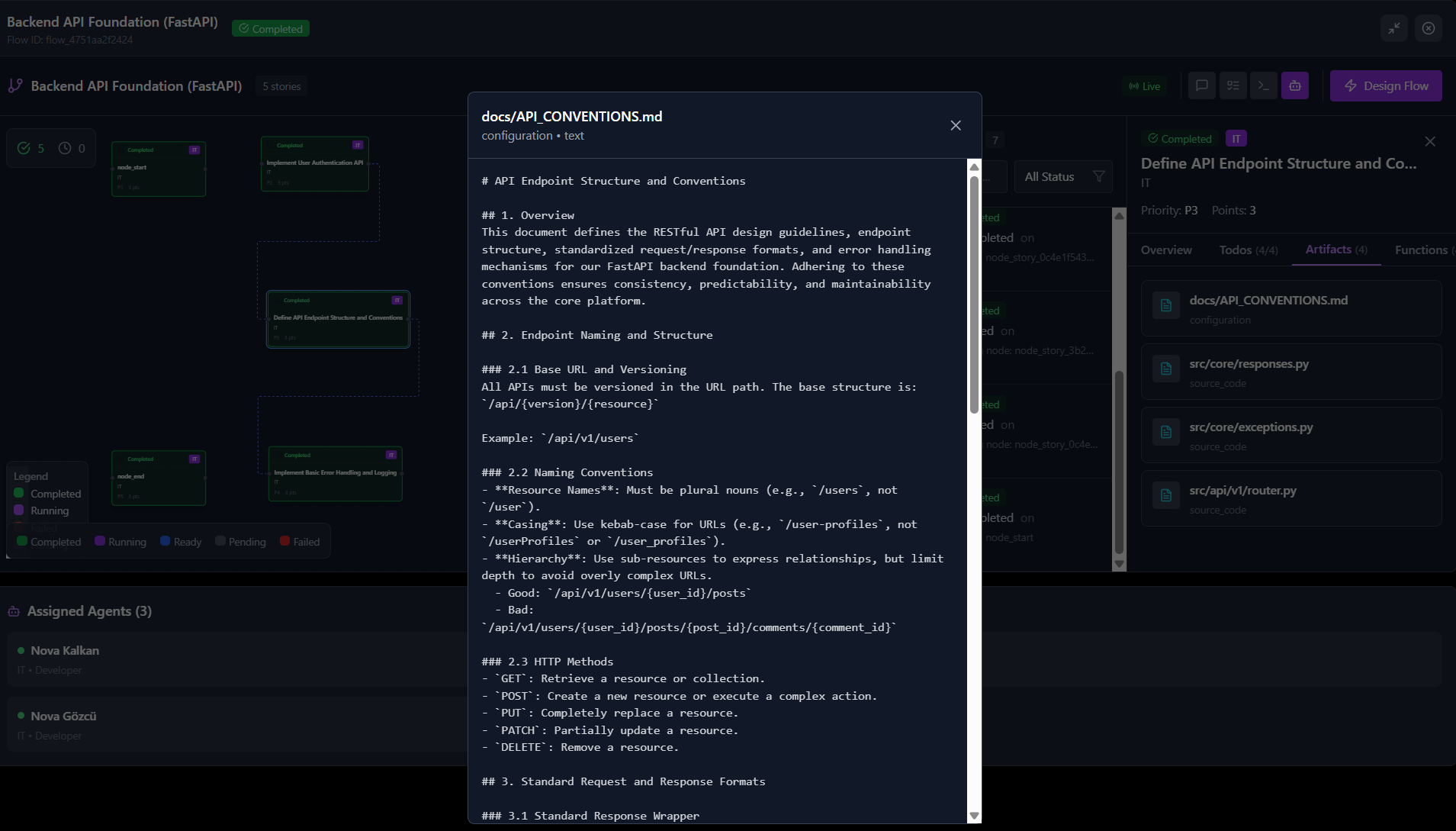Open the task checklist icon in toolbar
Viewport: 1456px width, 831px height.
(x=1233, y=85)
